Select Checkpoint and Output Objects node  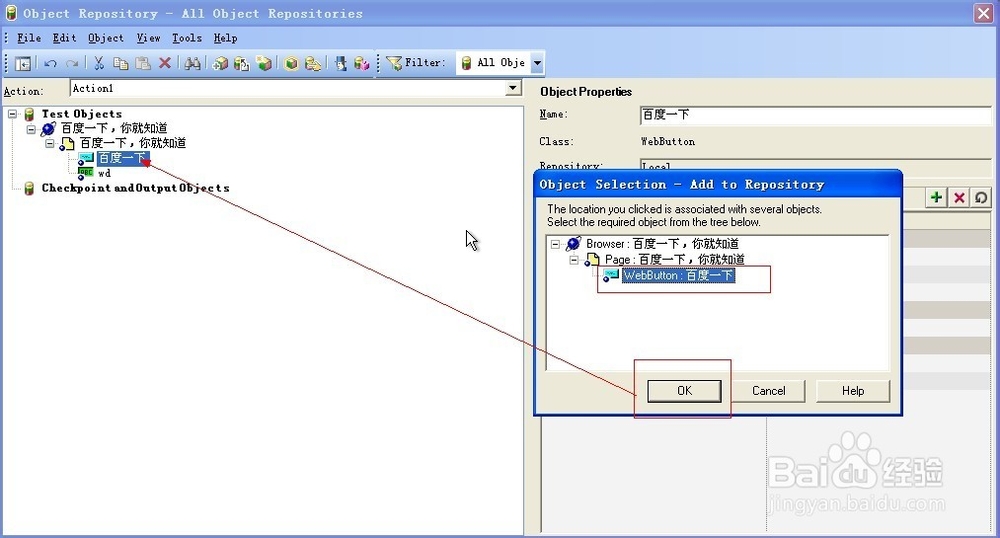135,188
